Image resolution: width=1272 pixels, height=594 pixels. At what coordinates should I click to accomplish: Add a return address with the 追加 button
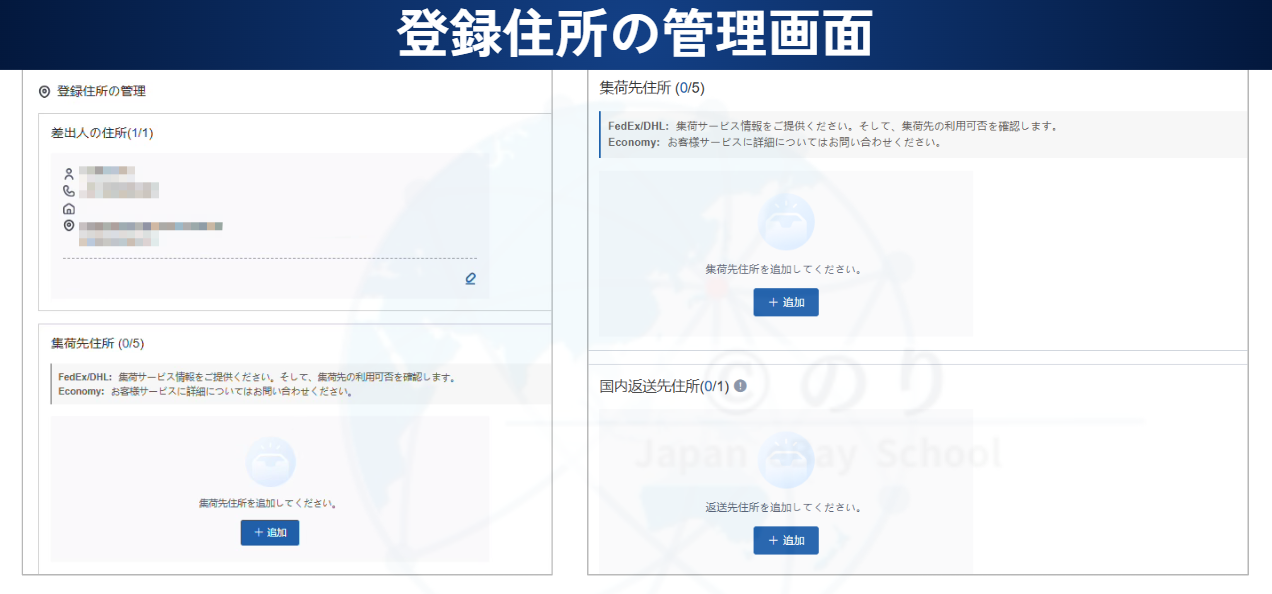click(x=786, y=540)
